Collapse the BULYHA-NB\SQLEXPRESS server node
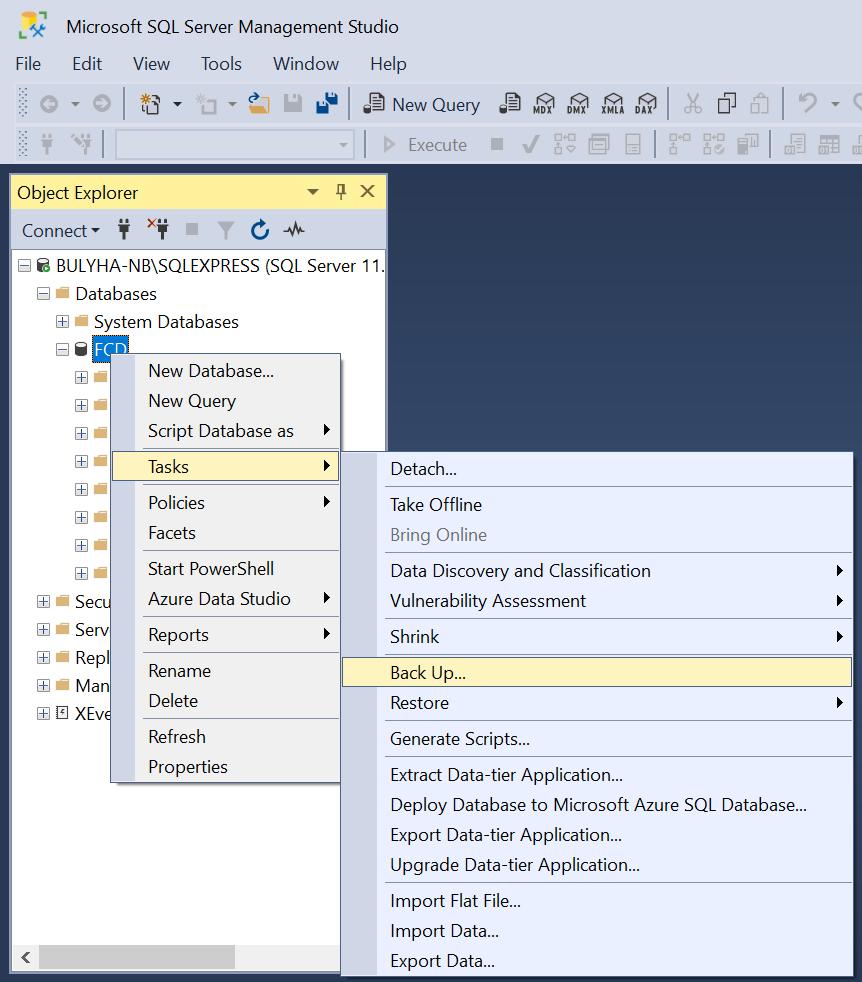Screen dimensions: 862x982 pos(24,266)
